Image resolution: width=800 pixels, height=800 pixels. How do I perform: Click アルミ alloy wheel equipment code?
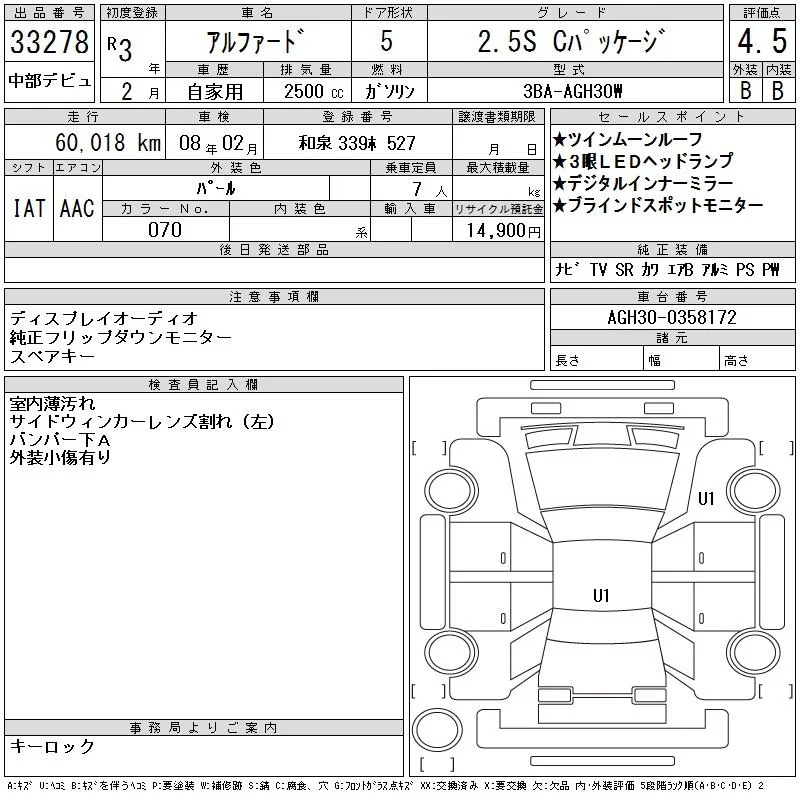(715, 269)
